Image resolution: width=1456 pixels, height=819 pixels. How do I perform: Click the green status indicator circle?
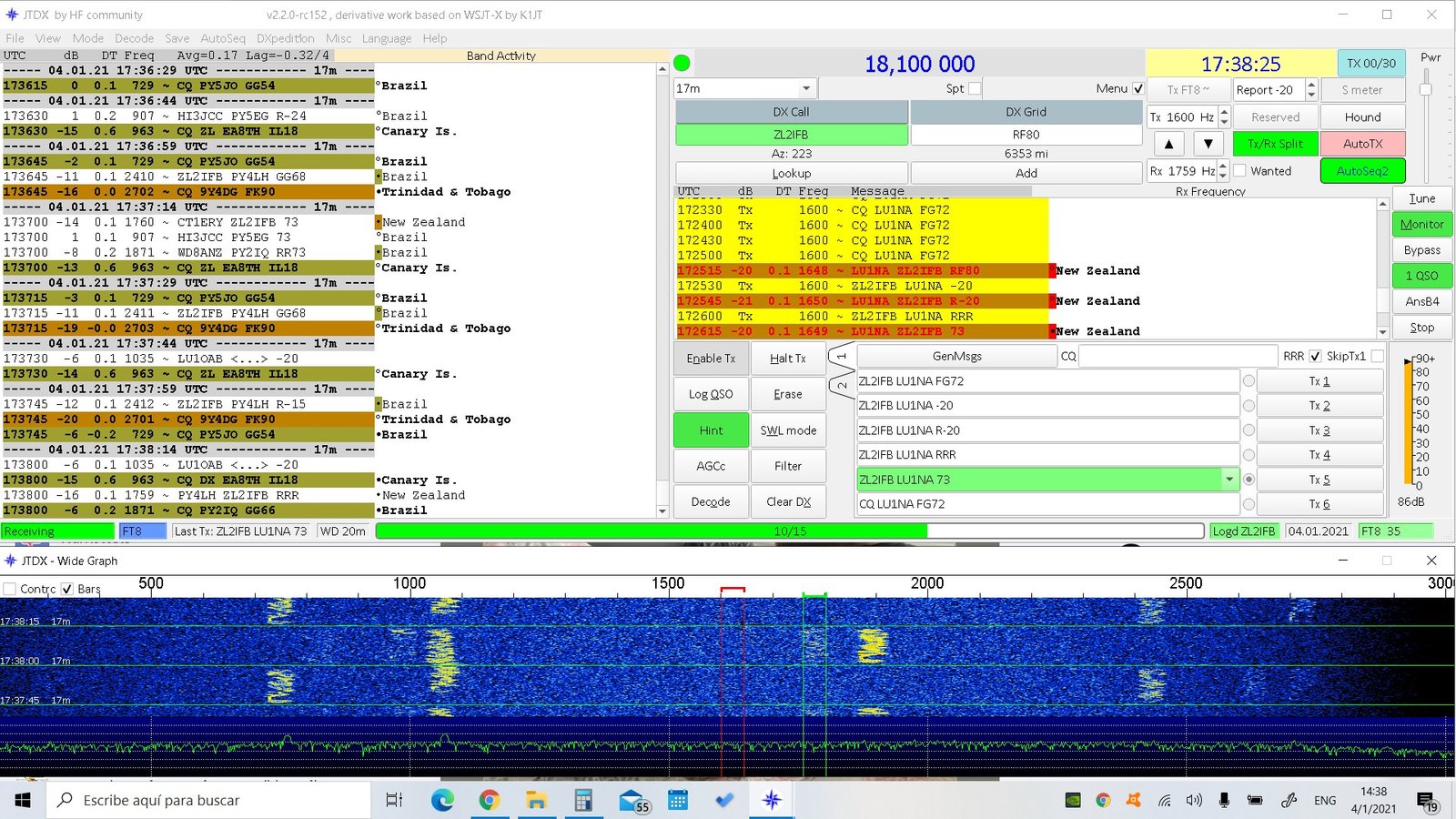(682, 63)
